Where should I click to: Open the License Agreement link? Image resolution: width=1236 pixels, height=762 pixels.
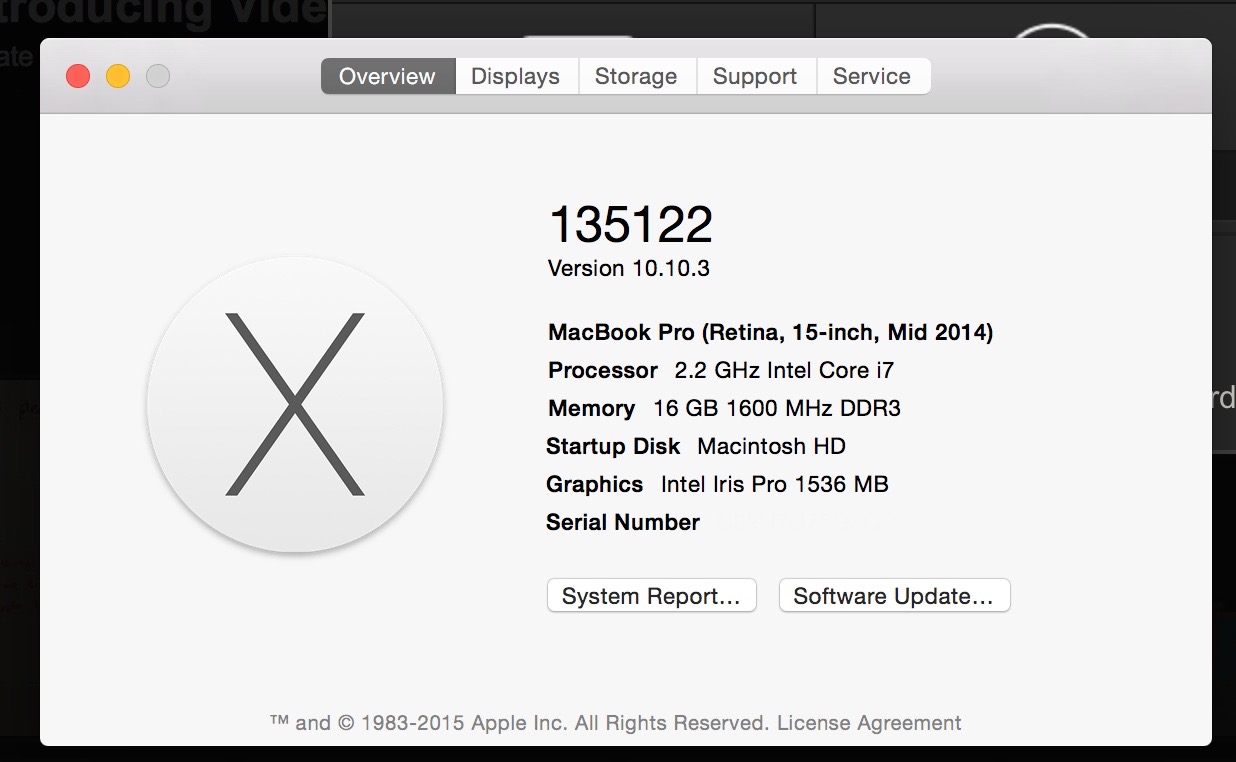click(869, 722)
